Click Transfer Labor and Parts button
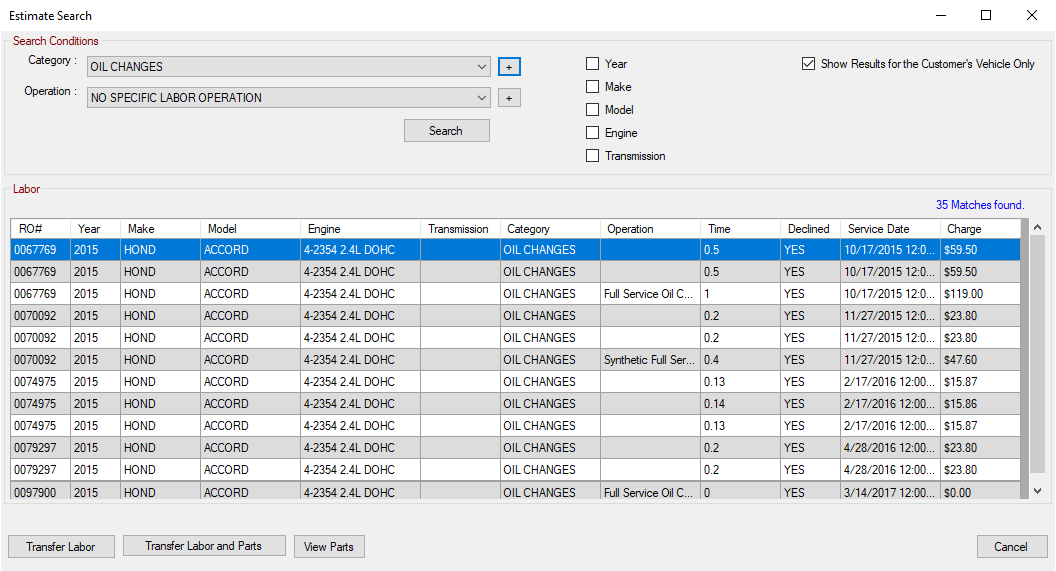Viewport: 1056px width, 571px height. [x=204, y=545]
